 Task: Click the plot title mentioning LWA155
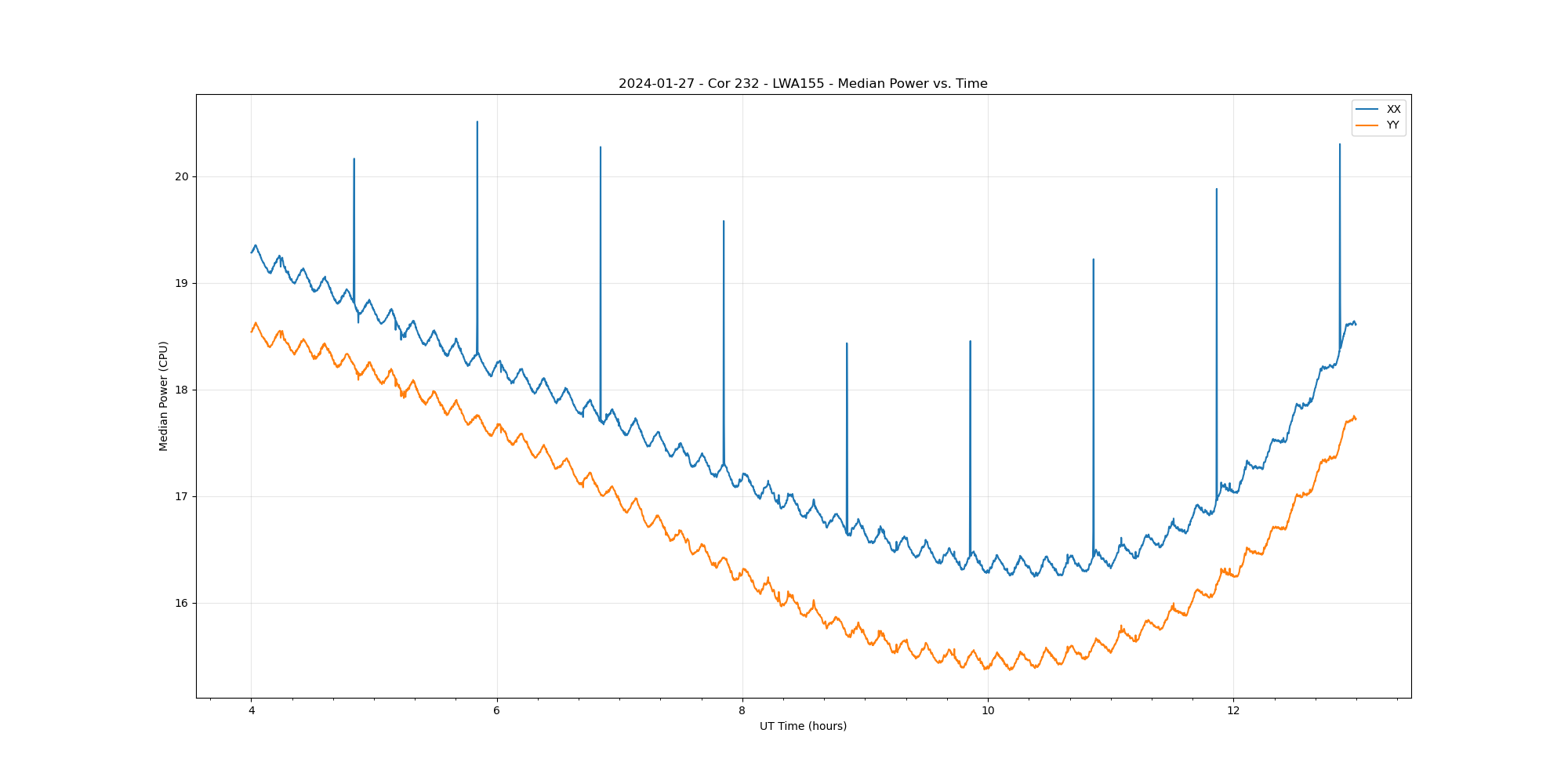(803, 84)
